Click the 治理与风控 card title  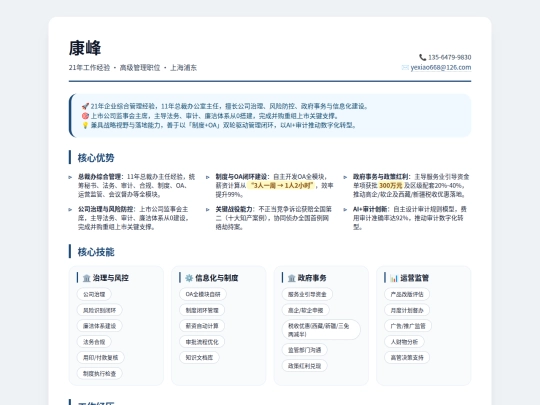point(111,278)
